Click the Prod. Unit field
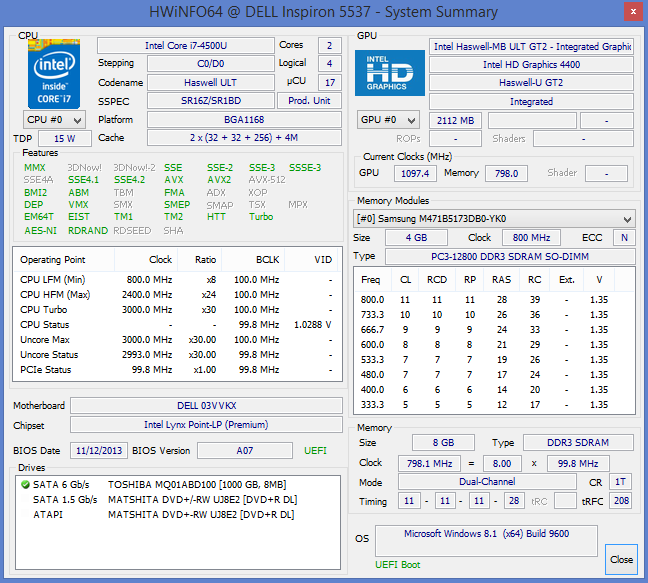Screen dimensions: 648x583 pyautogui.click(x=309, y=100)
